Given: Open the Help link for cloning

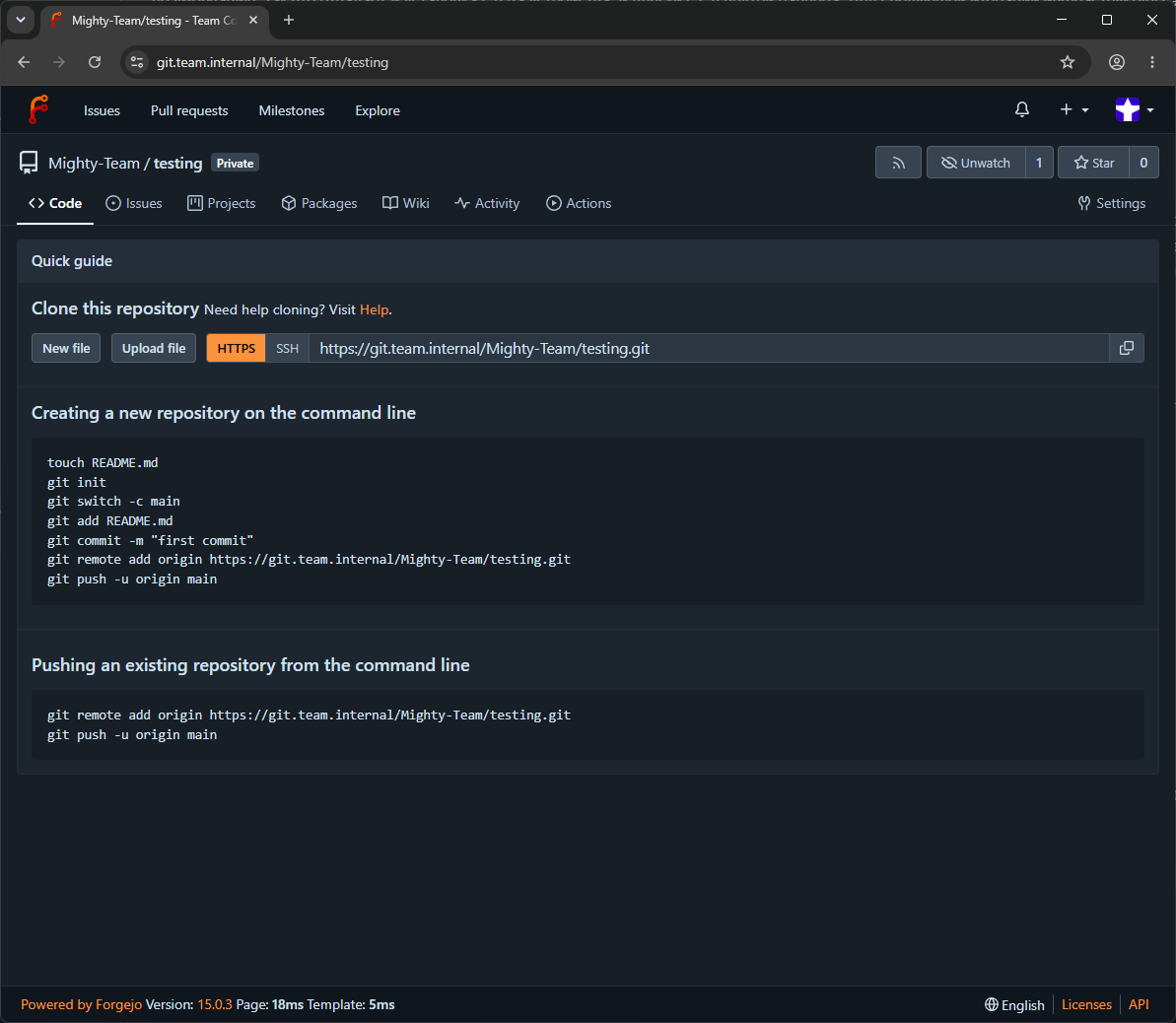Looking at the screenshot, I should pyautogui.click(x=375, y=309).
